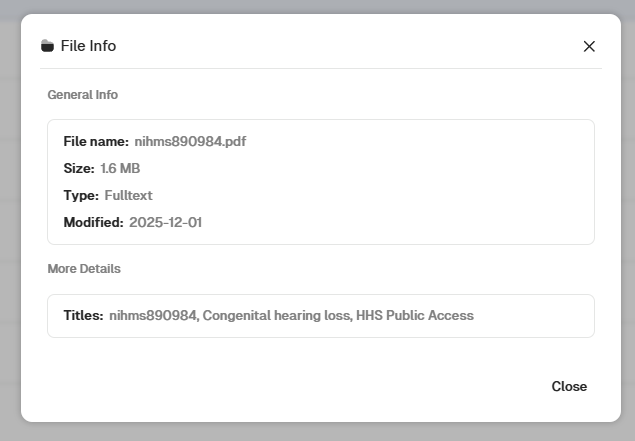This screenshot has height=441, width=635.
Task: Select the nihms890984.pdf file name text
Action: point(190,142)
